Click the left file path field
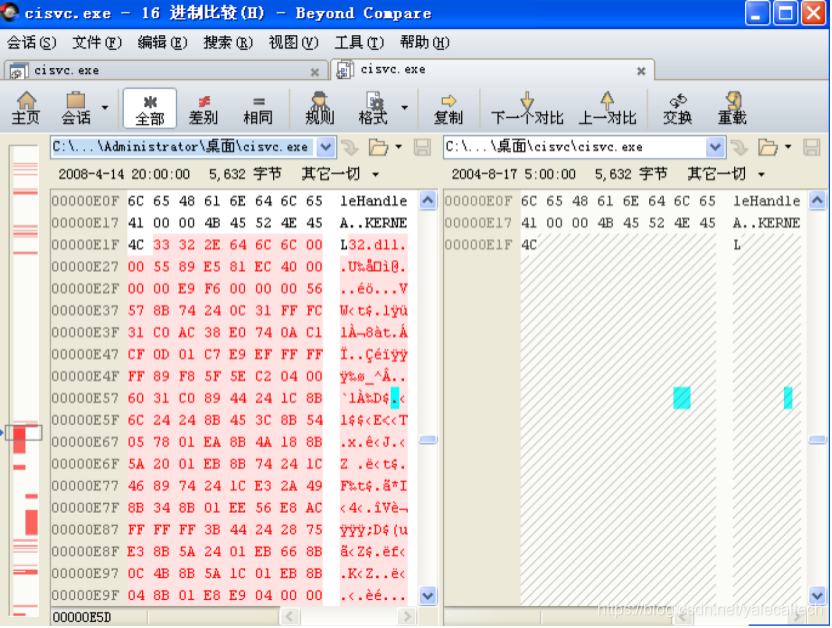 pos(183,147)
